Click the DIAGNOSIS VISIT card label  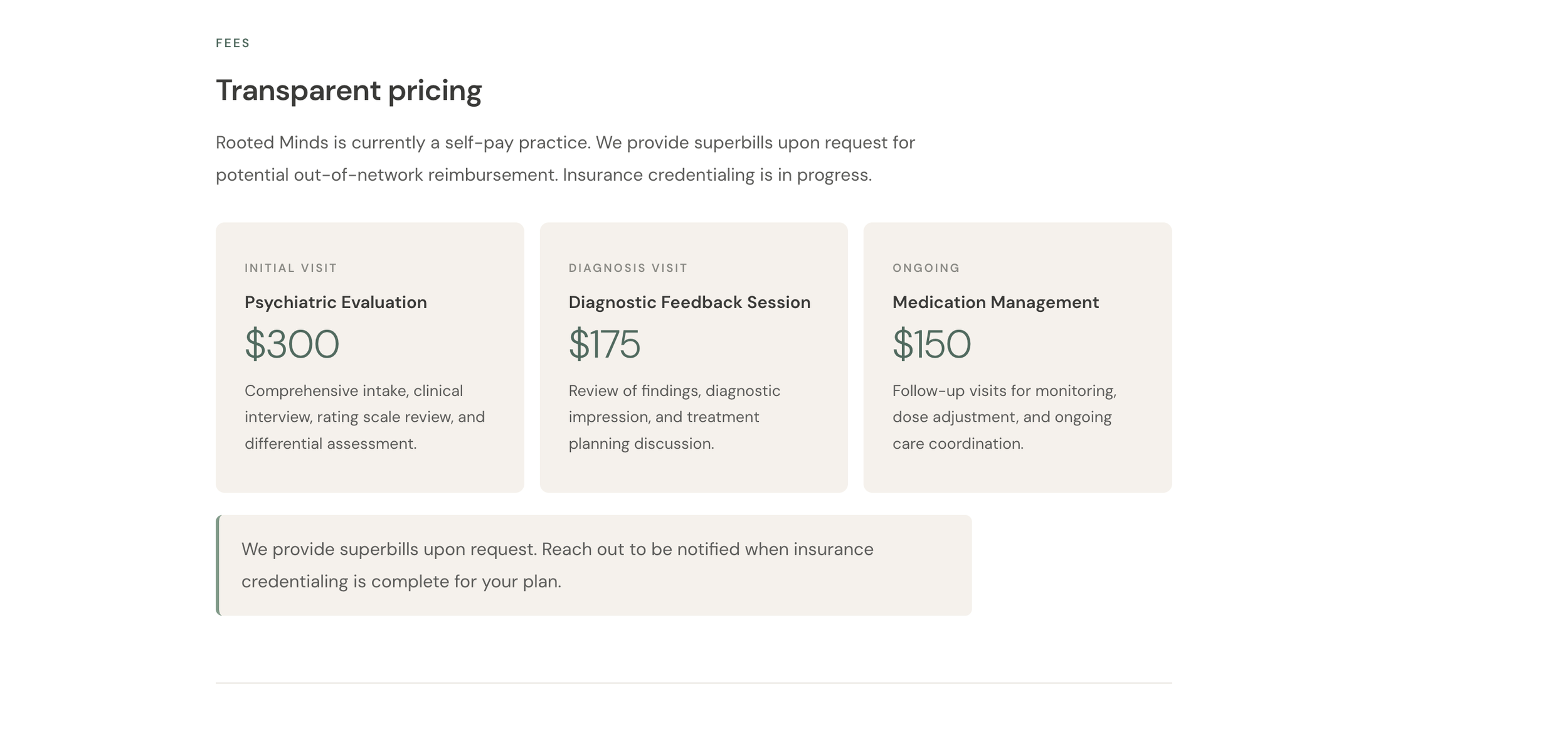pyautogui.click(x=628, y=268)
